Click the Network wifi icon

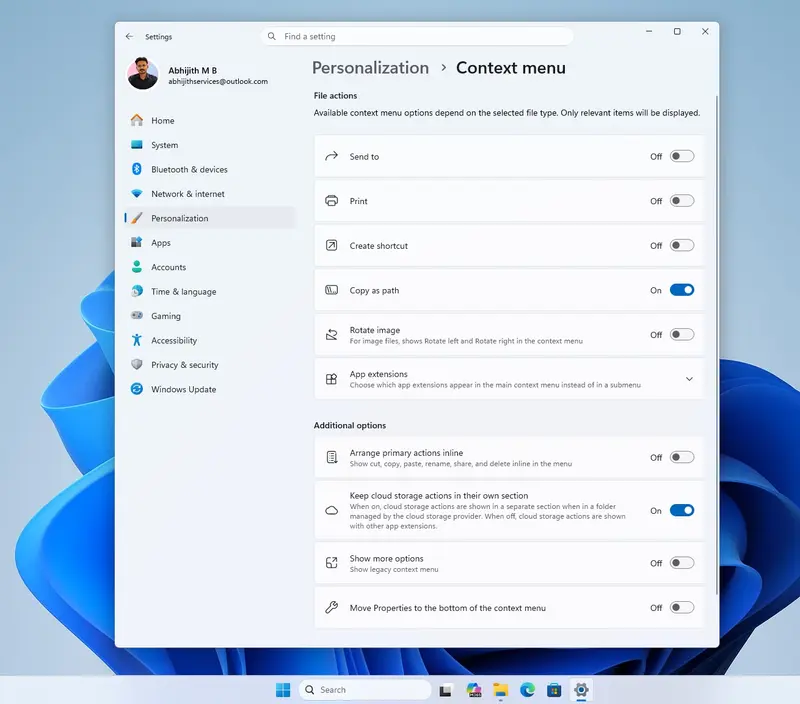tap(137, 193)
